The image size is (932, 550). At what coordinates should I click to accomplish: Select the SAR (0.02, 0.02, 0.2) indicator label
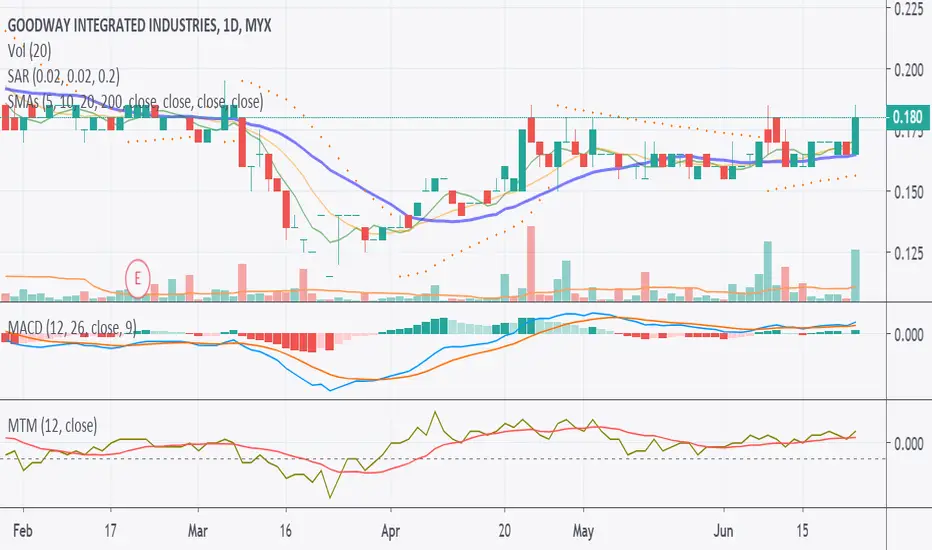[x=64, y=76]
